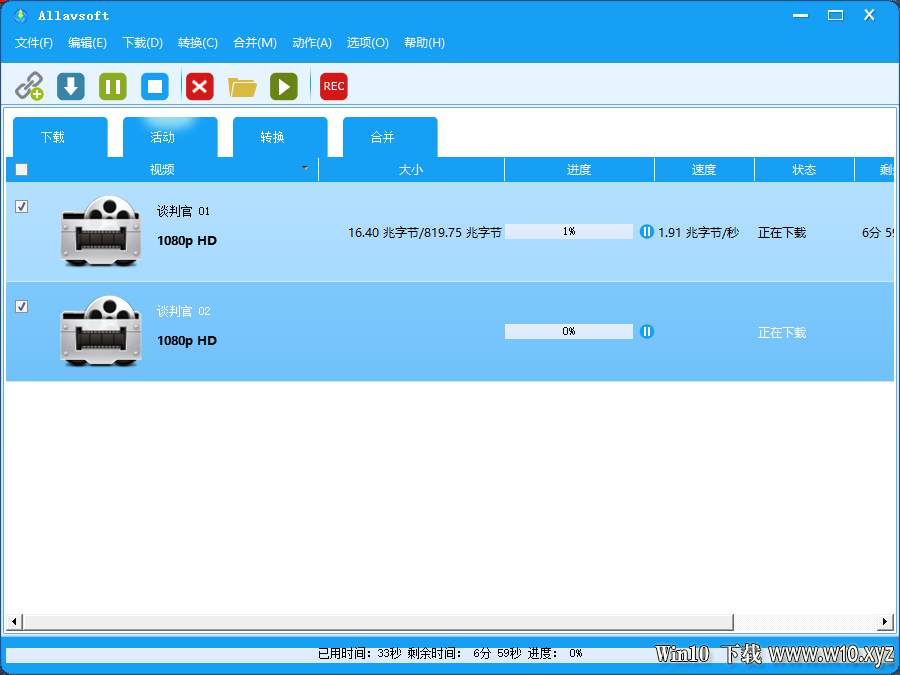This screenshot has height=675, width=900.
Task: Click the green play toolbar icon
Action: tap(284, 86)
